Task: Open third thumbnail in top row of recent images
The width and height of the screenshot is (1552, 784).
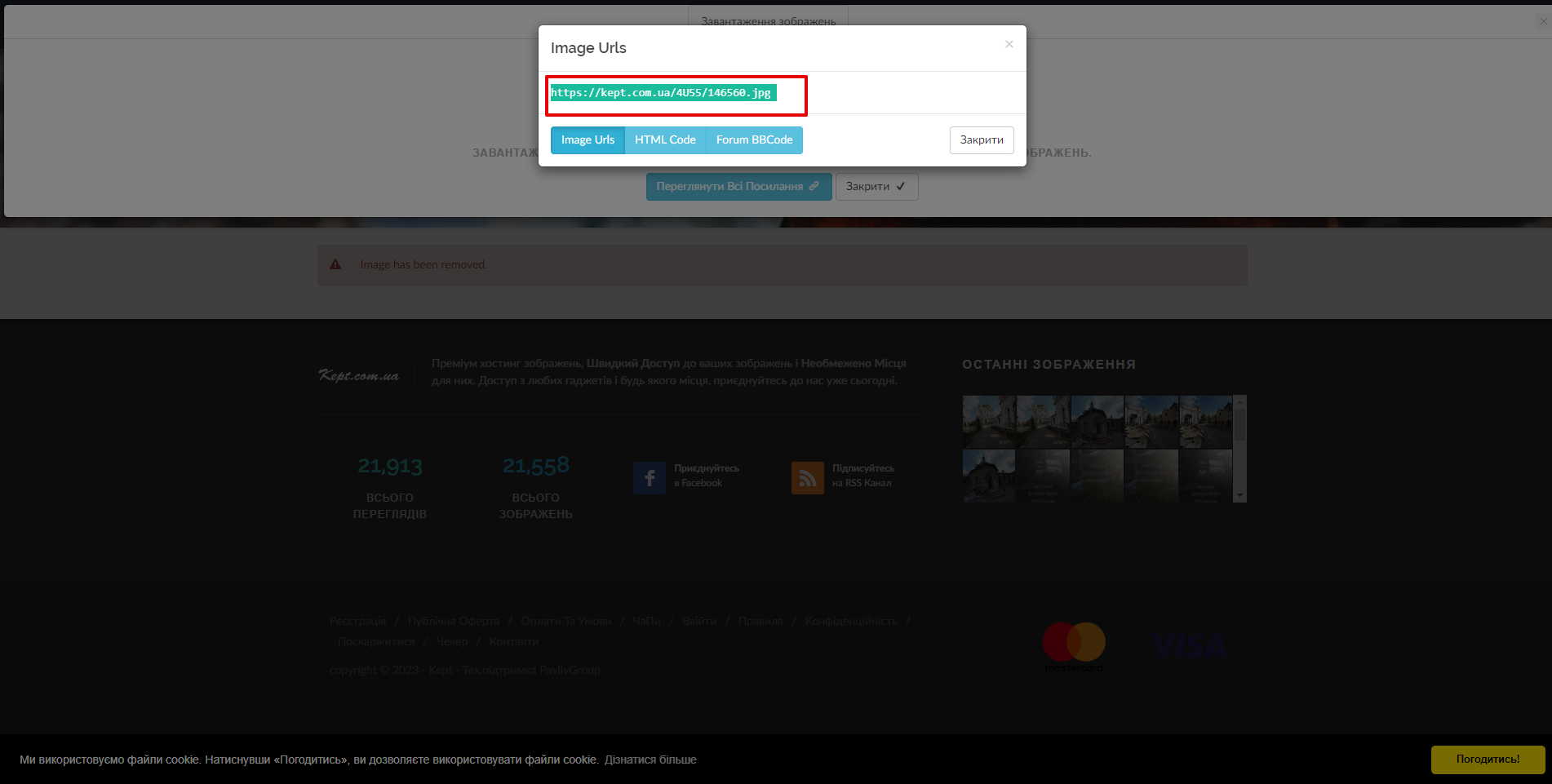Action: pos(1097,422)
